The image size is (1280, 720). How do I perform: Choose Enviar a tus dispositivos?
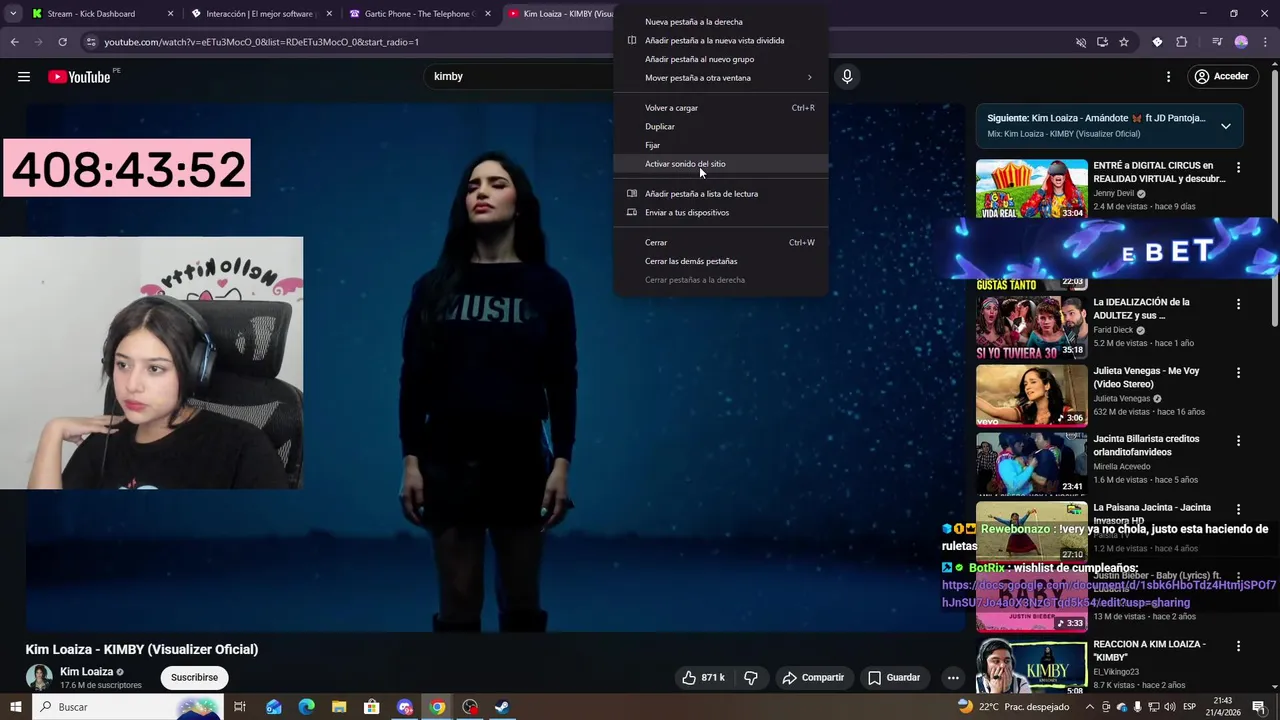point(721,213)
